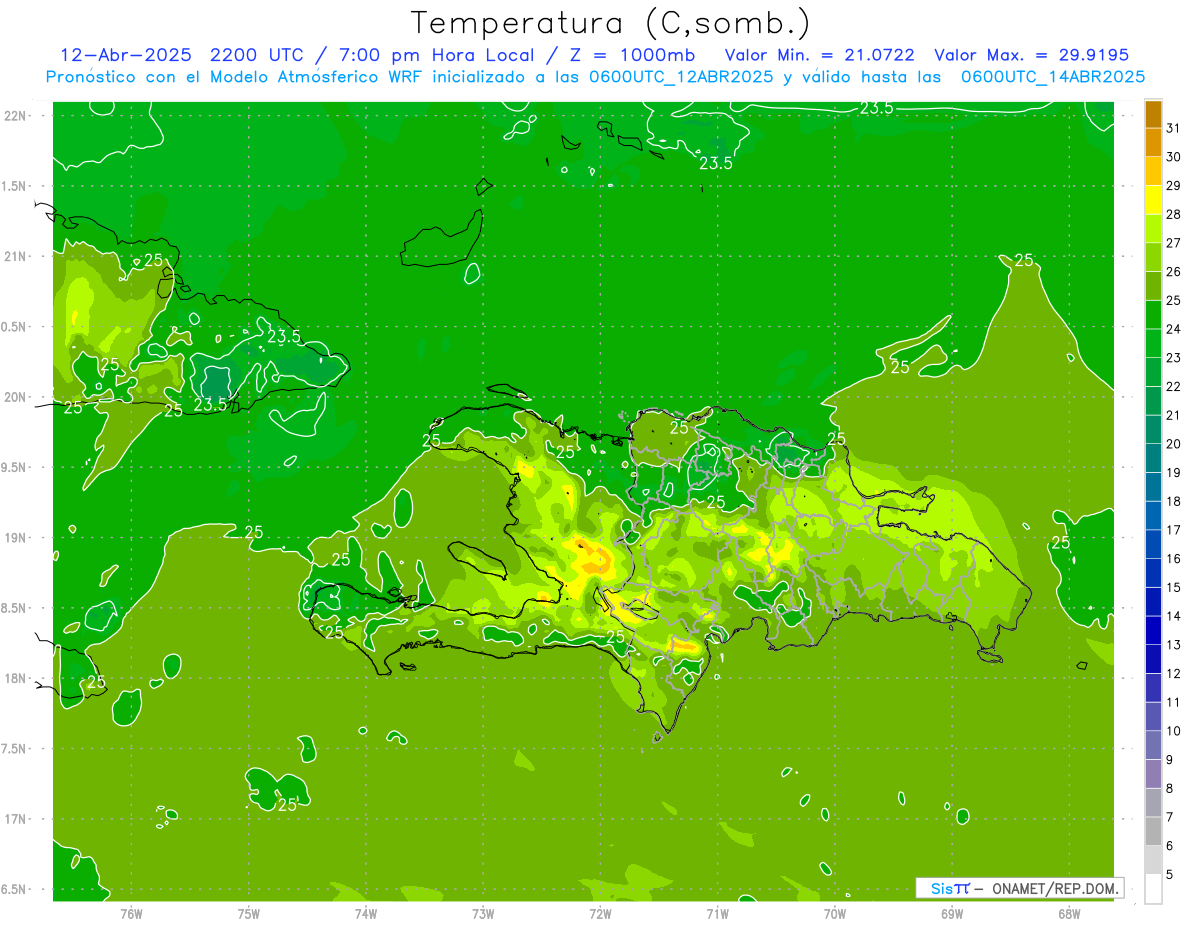Click the blue 'SisTT' logo text
Viewport: 1200px width, 927px height.
[950, 888]
